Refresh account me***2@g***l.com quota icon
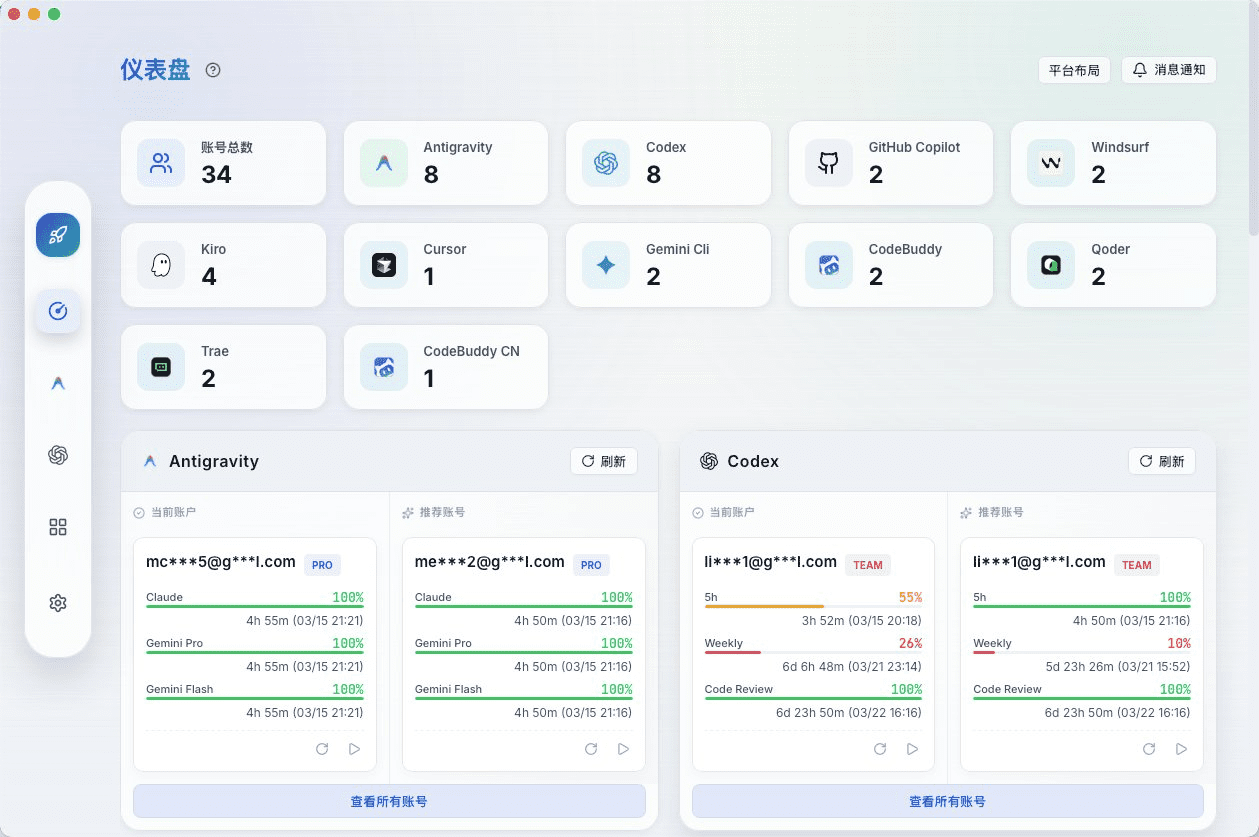Viewport: 1259px width, 837px height. click(591, 749)
